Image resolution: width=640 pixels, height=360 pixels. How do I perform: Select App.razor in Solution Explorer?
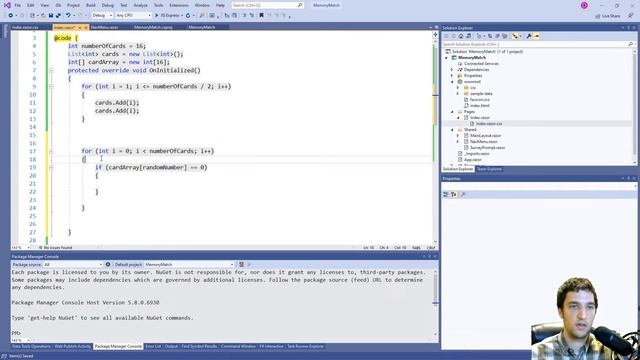[x=473, y=160]
